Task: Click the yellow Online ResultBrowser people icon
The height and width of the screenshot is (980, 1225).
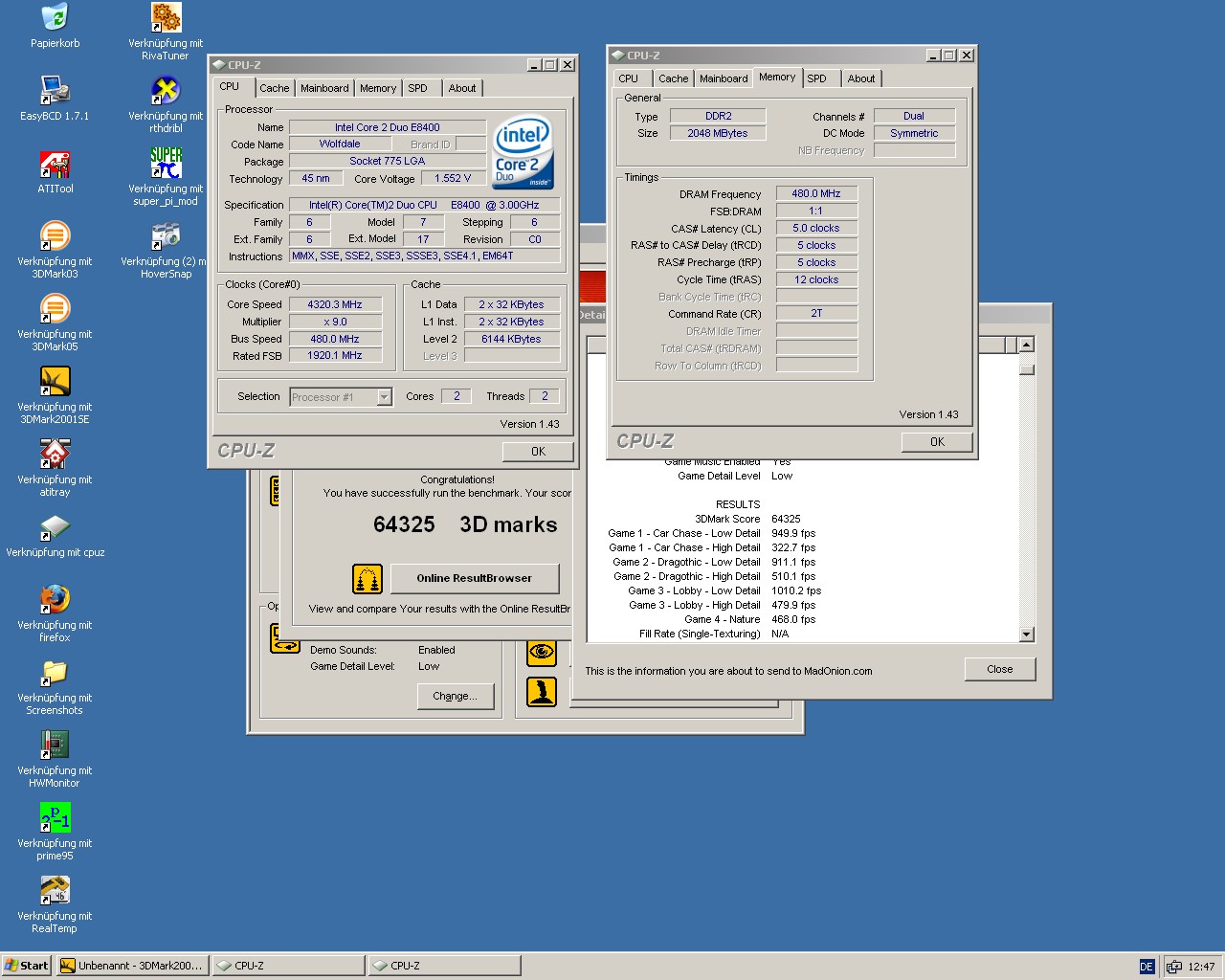Action: coord(367,578)
